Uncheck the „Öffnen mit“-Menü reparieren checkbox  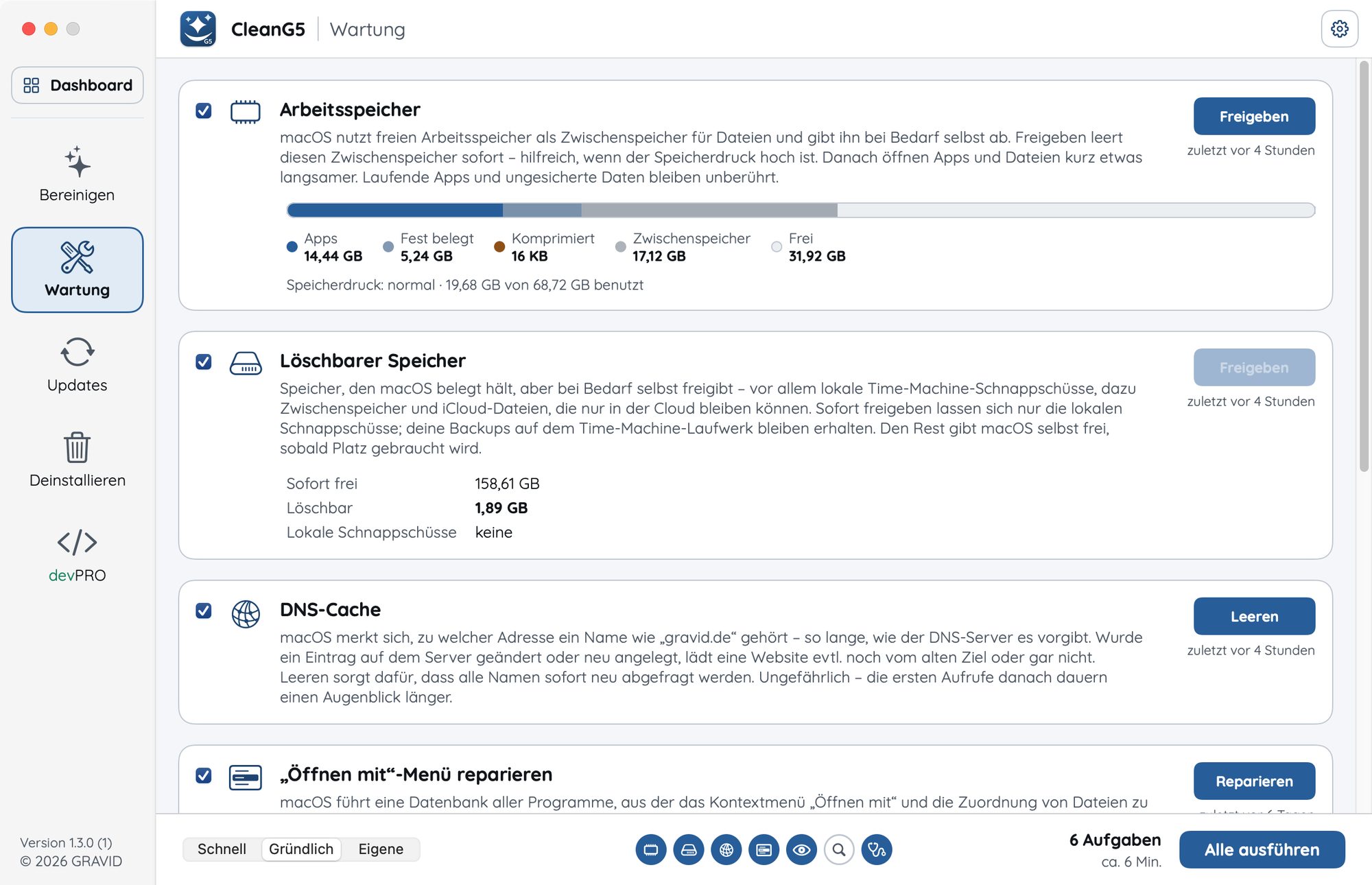(x=204, y=775)
